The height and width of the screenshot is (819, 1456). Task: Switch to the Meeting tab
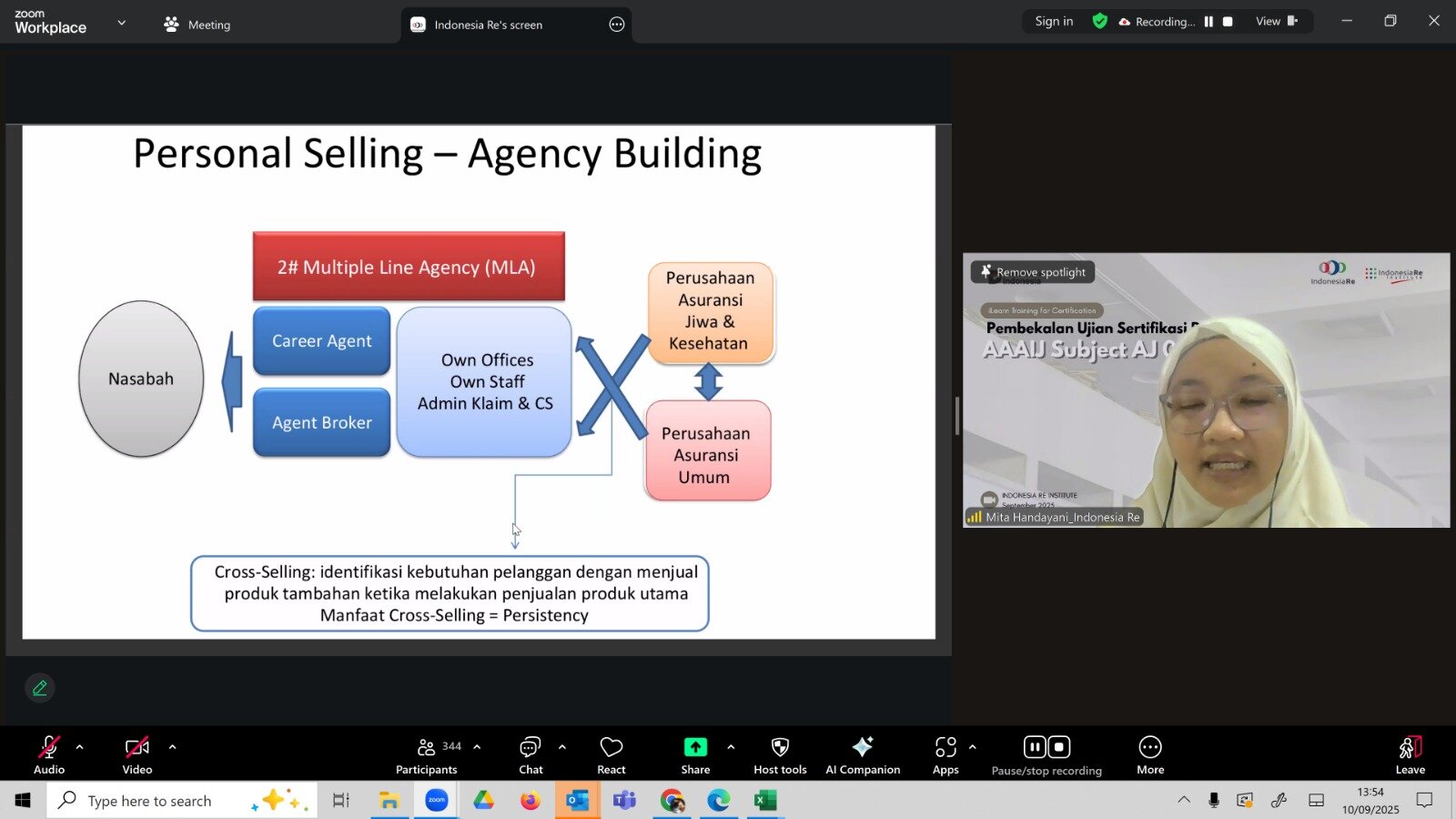click(197, 25)
